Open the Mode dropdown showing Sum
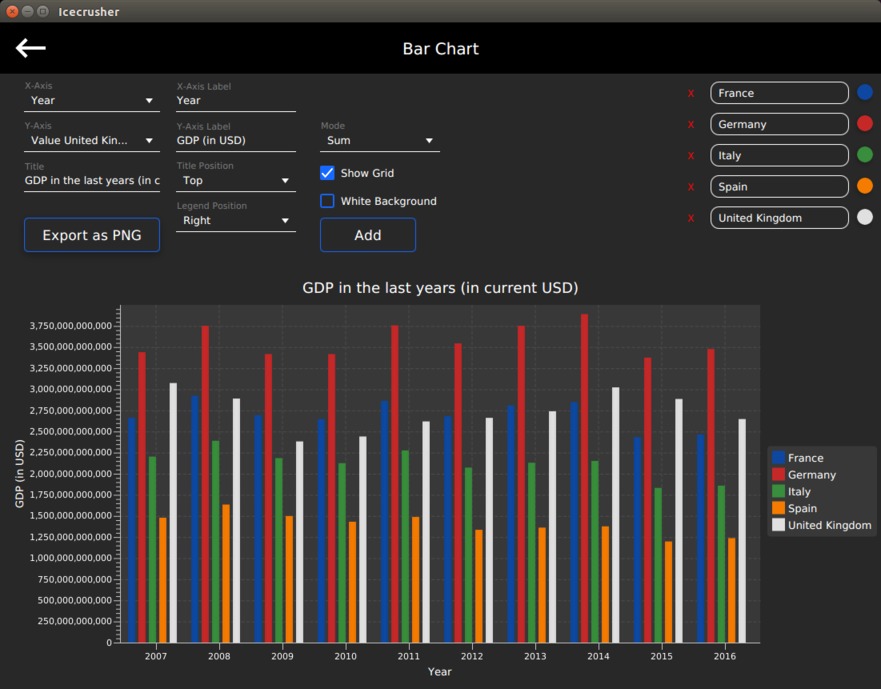Viewport: 881px width, 689px height. click(380, 140)
